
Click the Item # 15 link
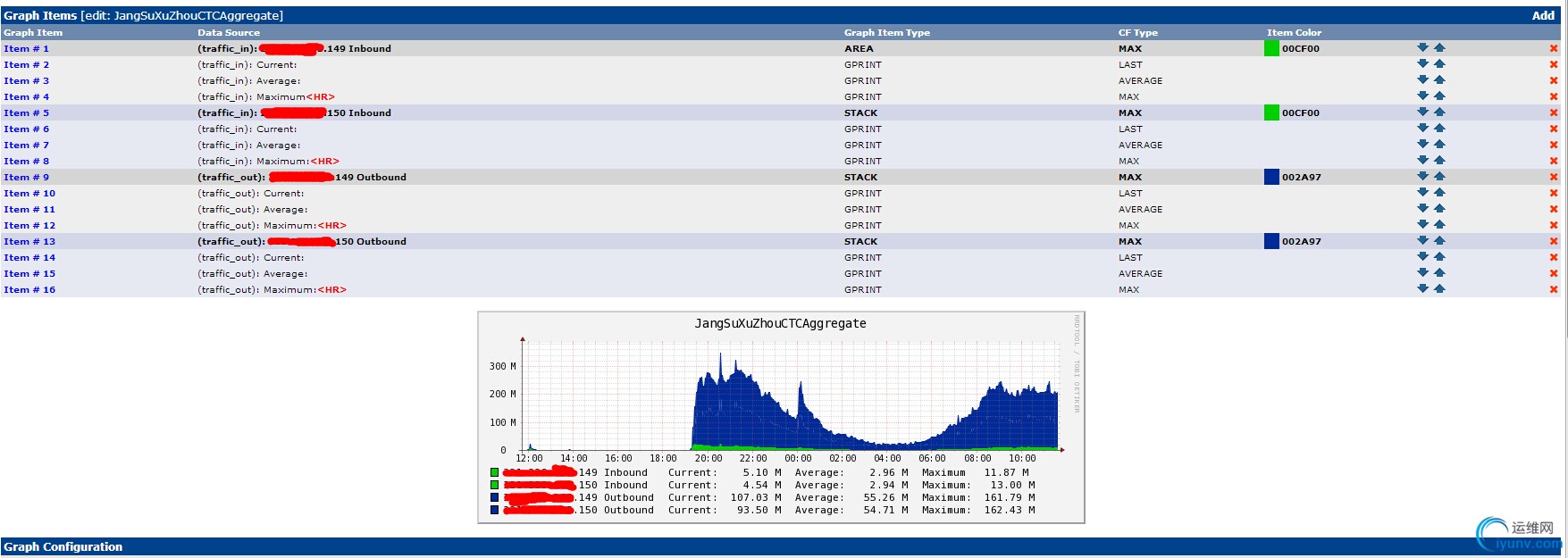[29, 274]
